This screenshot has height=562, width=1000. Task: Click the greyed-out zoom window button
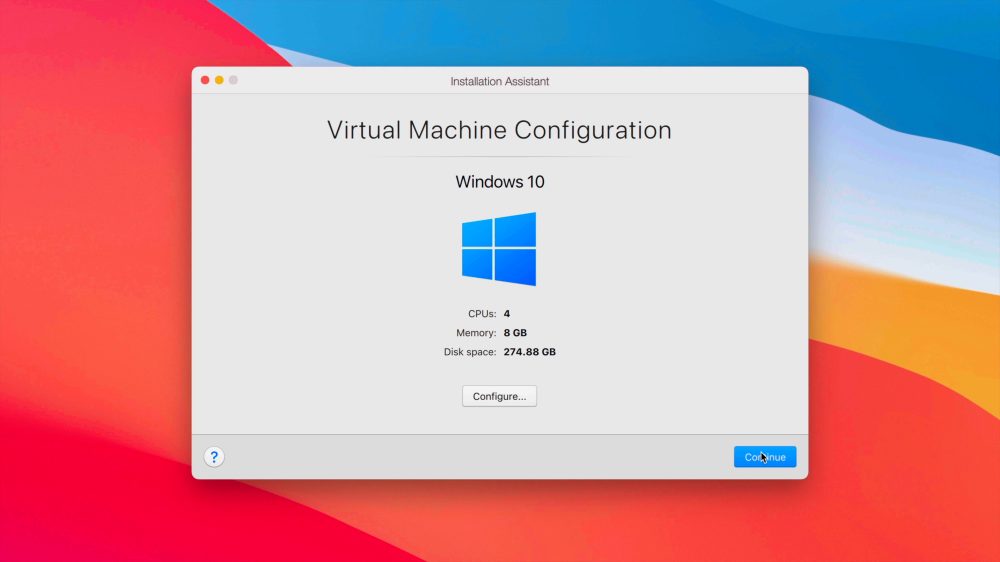click(x=233, y=80)
